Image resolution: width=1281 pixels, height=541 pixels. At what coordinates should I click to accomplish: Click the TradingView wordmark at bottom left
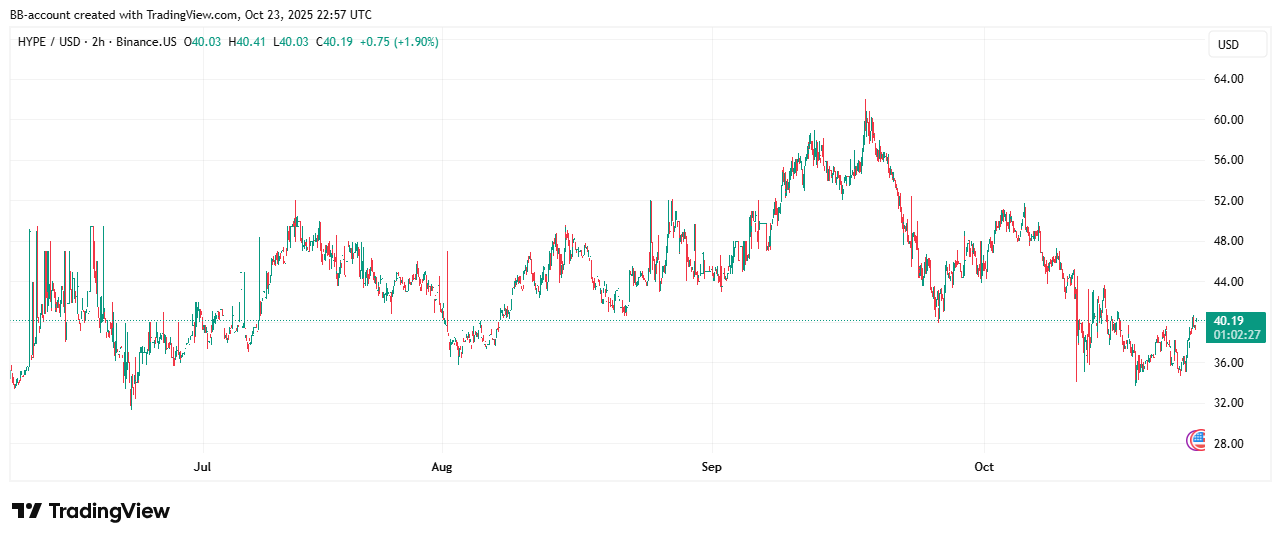coord(109,511)
